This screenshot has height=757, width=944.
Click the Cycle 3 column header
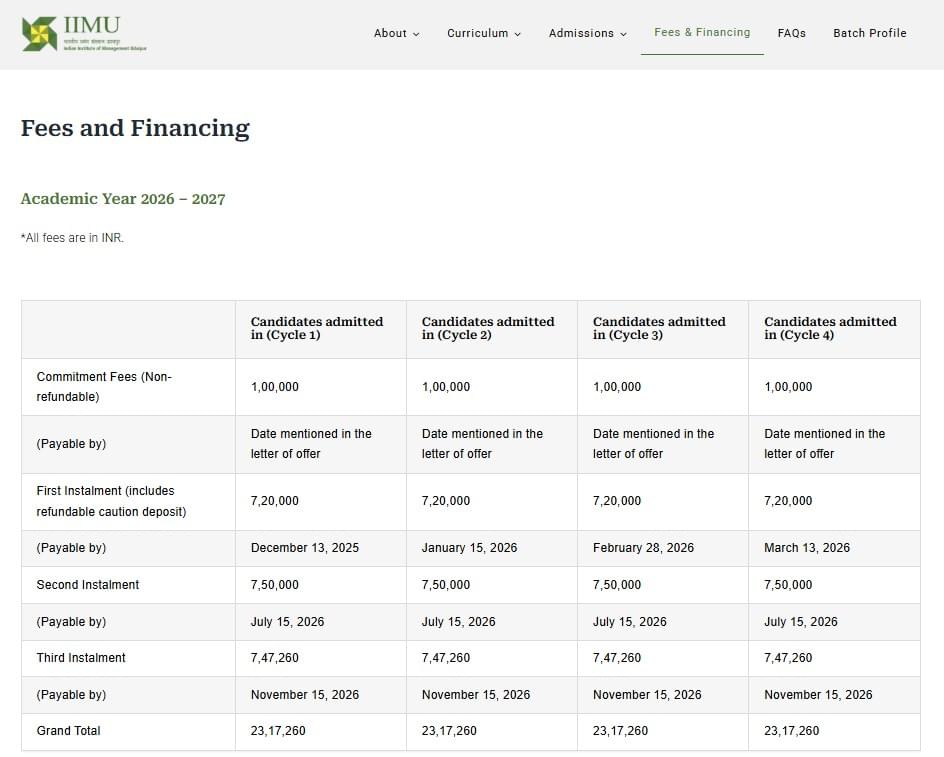click(x=659, y=328)
